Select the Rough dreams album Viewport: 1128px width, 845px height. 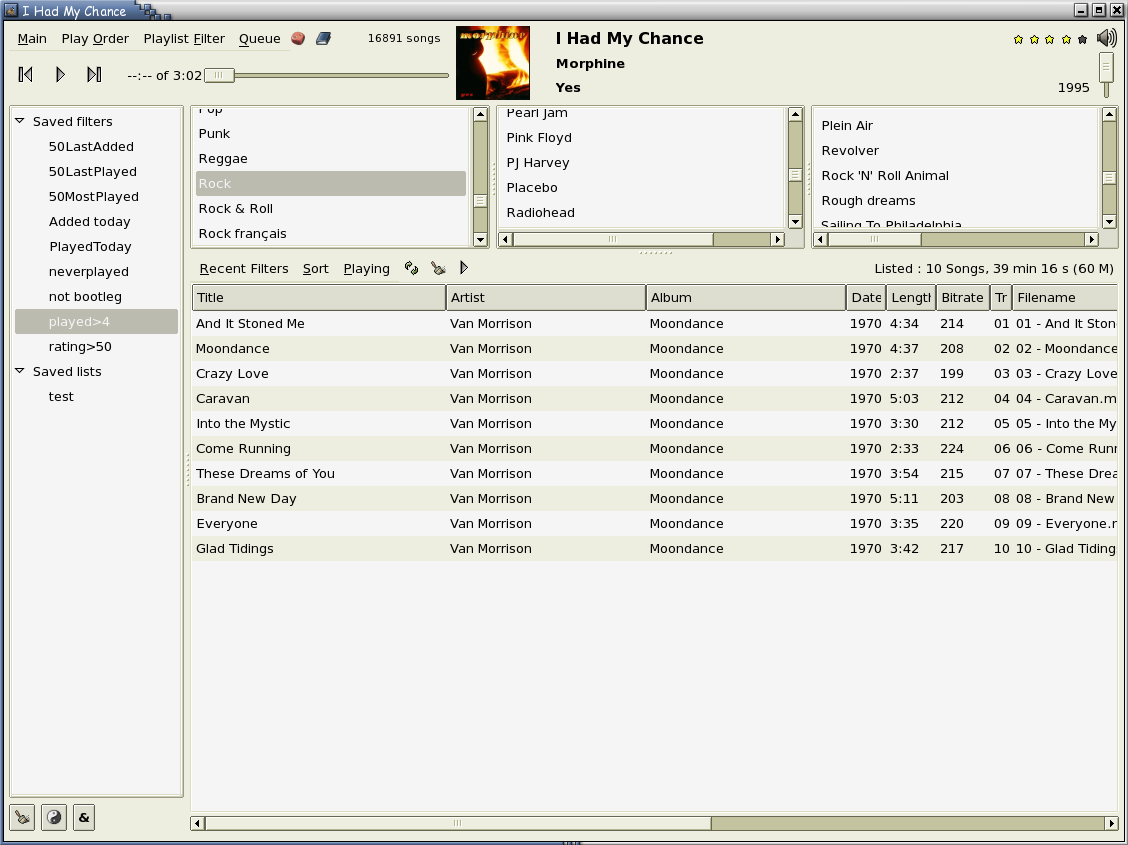(x=958, y=201)
